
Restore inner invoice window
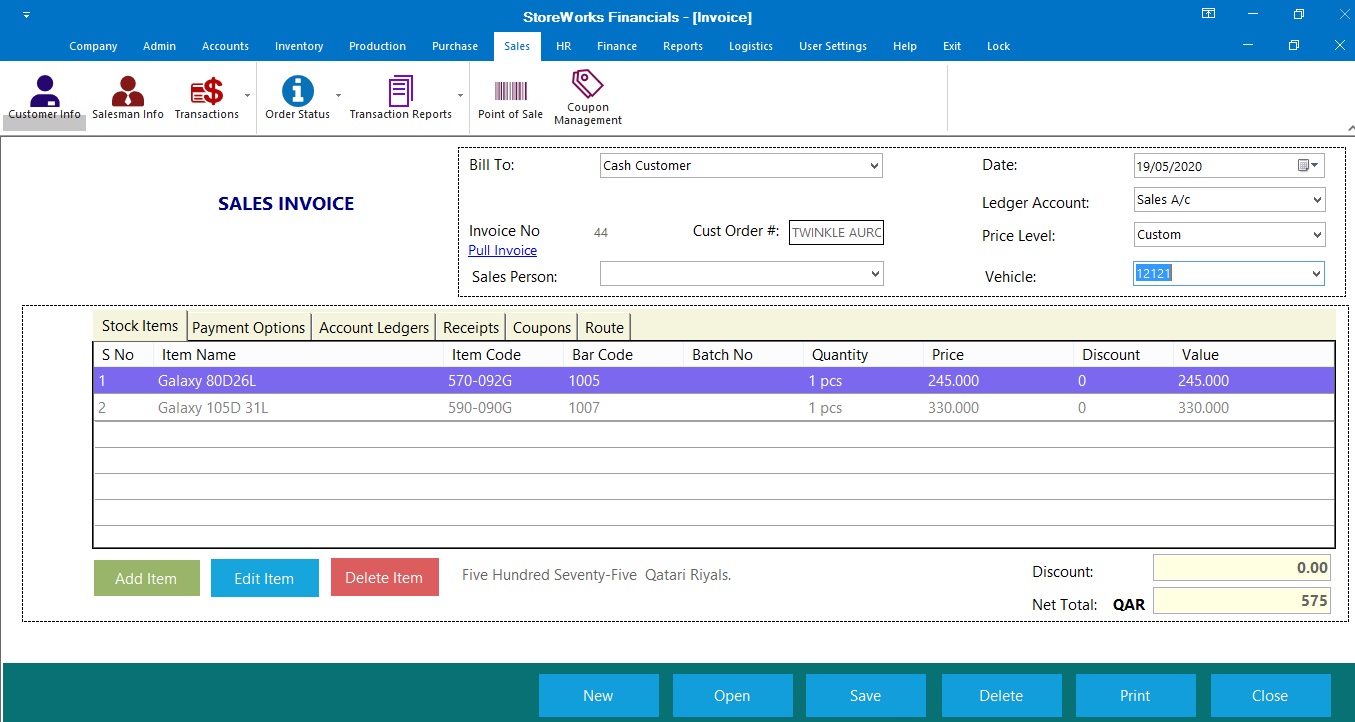(1294, 45)
